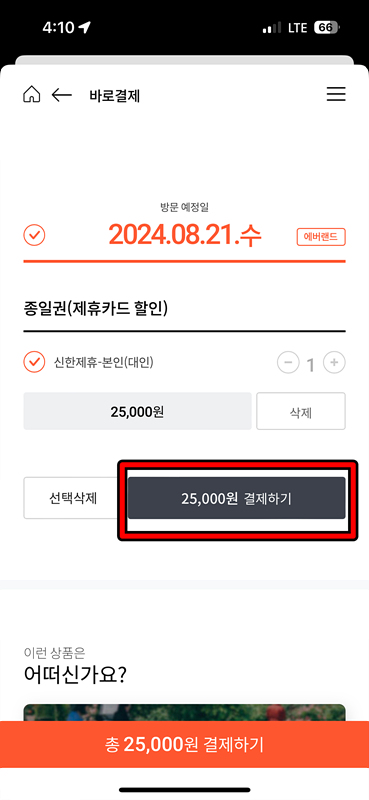
Task: Go back using the left arrow icon
Action: click(62, 95)
